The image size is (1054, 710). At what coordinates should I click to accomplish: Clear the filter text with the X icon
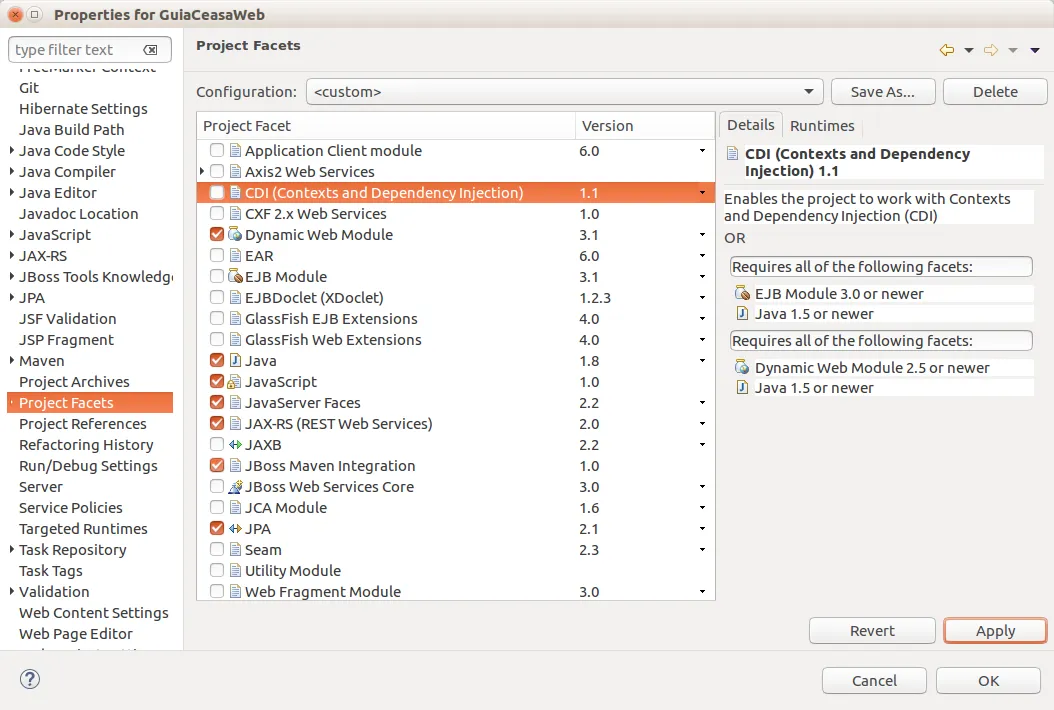150,50
